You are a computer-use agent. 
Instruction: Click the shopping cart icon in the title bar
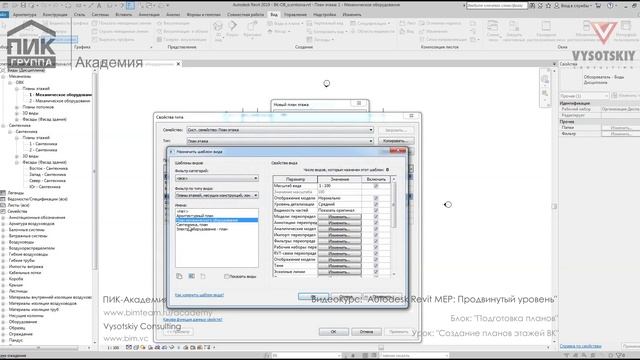(598, 5)
